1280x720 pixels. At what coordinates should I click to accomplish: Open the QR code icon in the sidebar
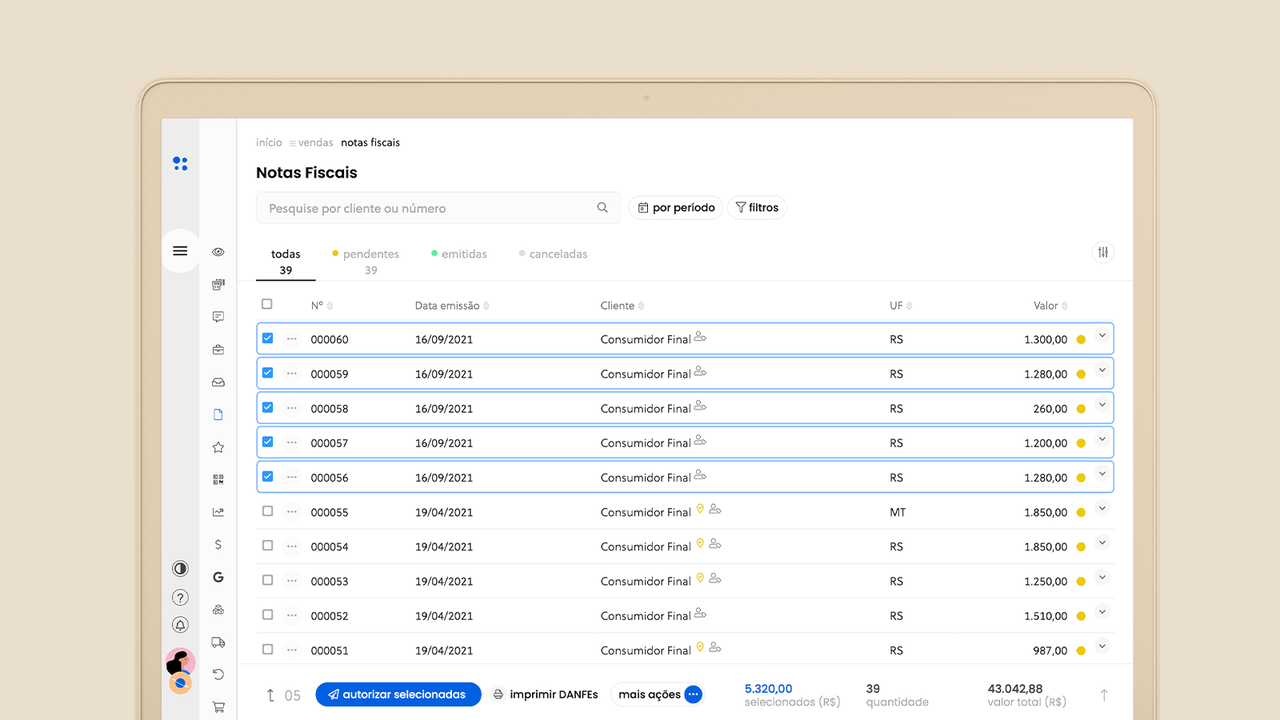(218, 480)
